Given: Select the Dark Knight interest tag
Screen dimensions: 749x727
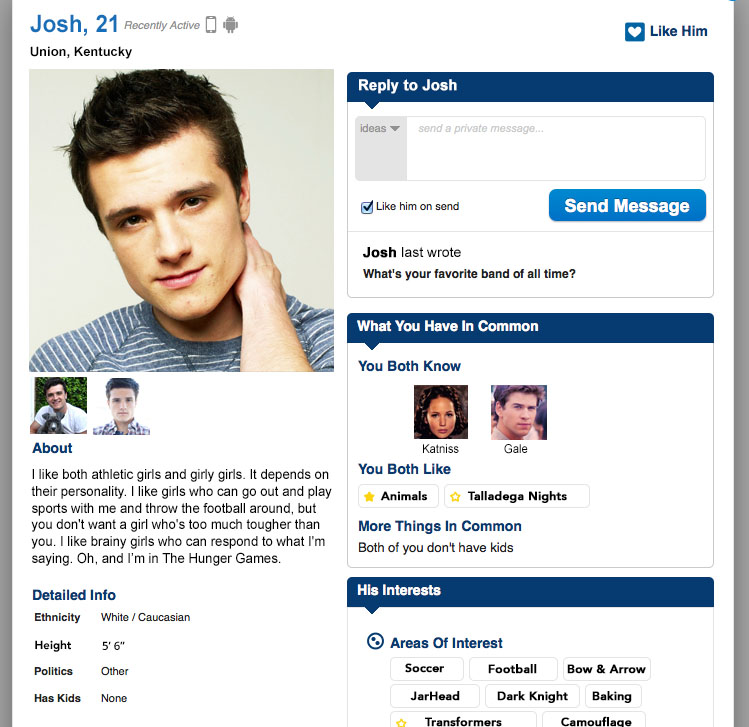Looking at the screenshot, I should coord(532,696).
